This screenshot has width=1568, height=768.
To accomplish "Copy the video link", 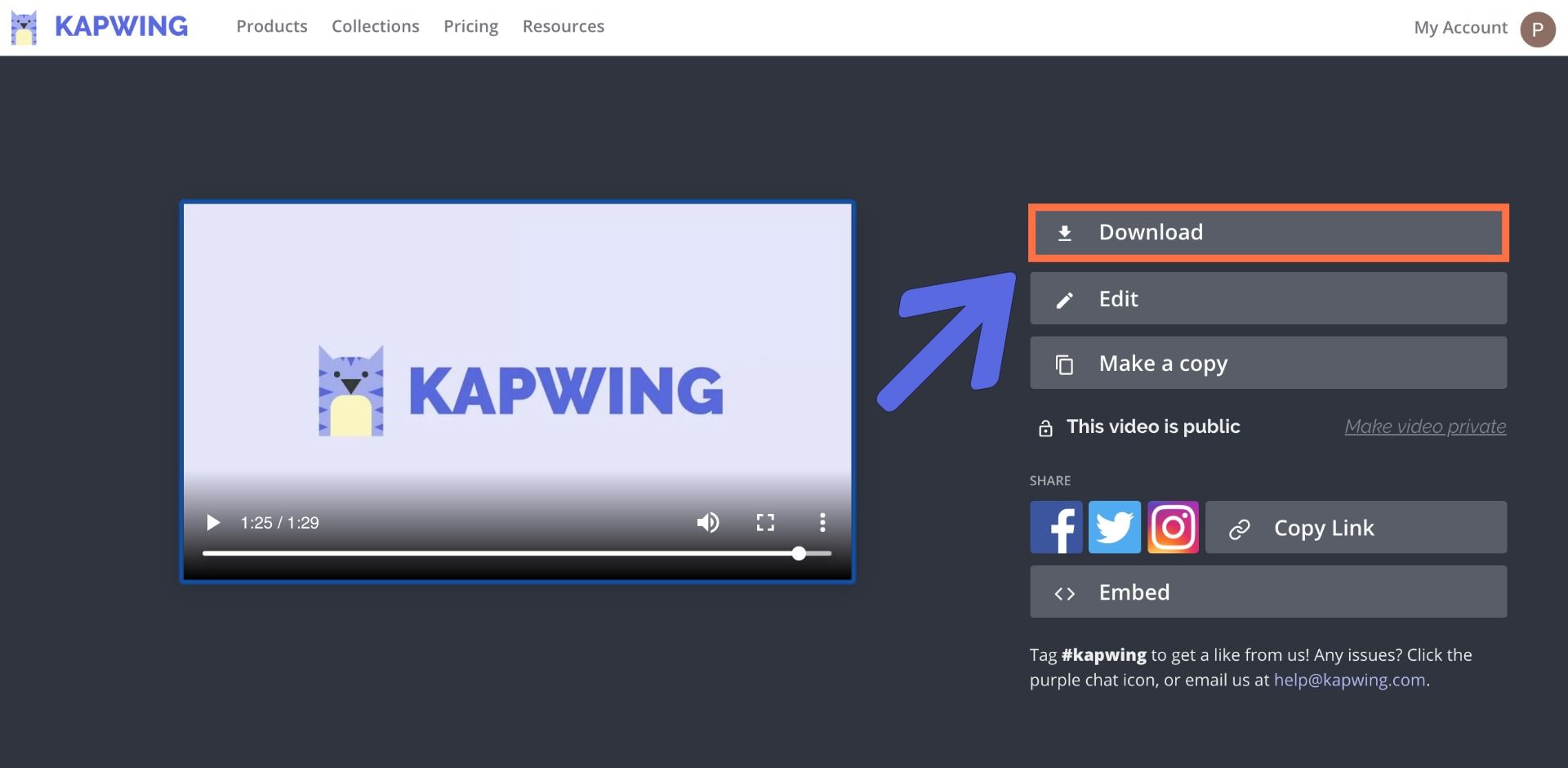I will tap(1356, 528).
